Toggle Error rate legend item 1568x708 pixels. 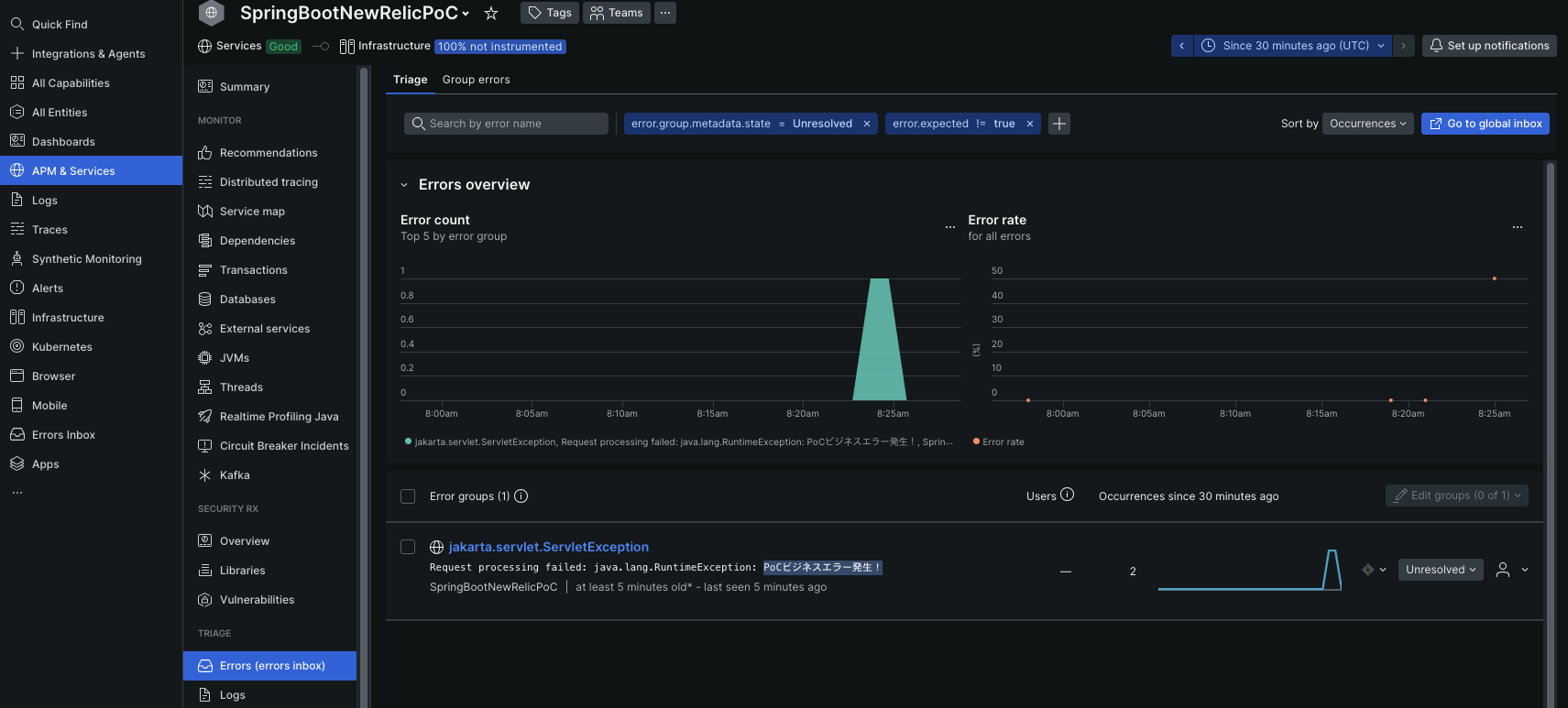[x=999, y=441]
